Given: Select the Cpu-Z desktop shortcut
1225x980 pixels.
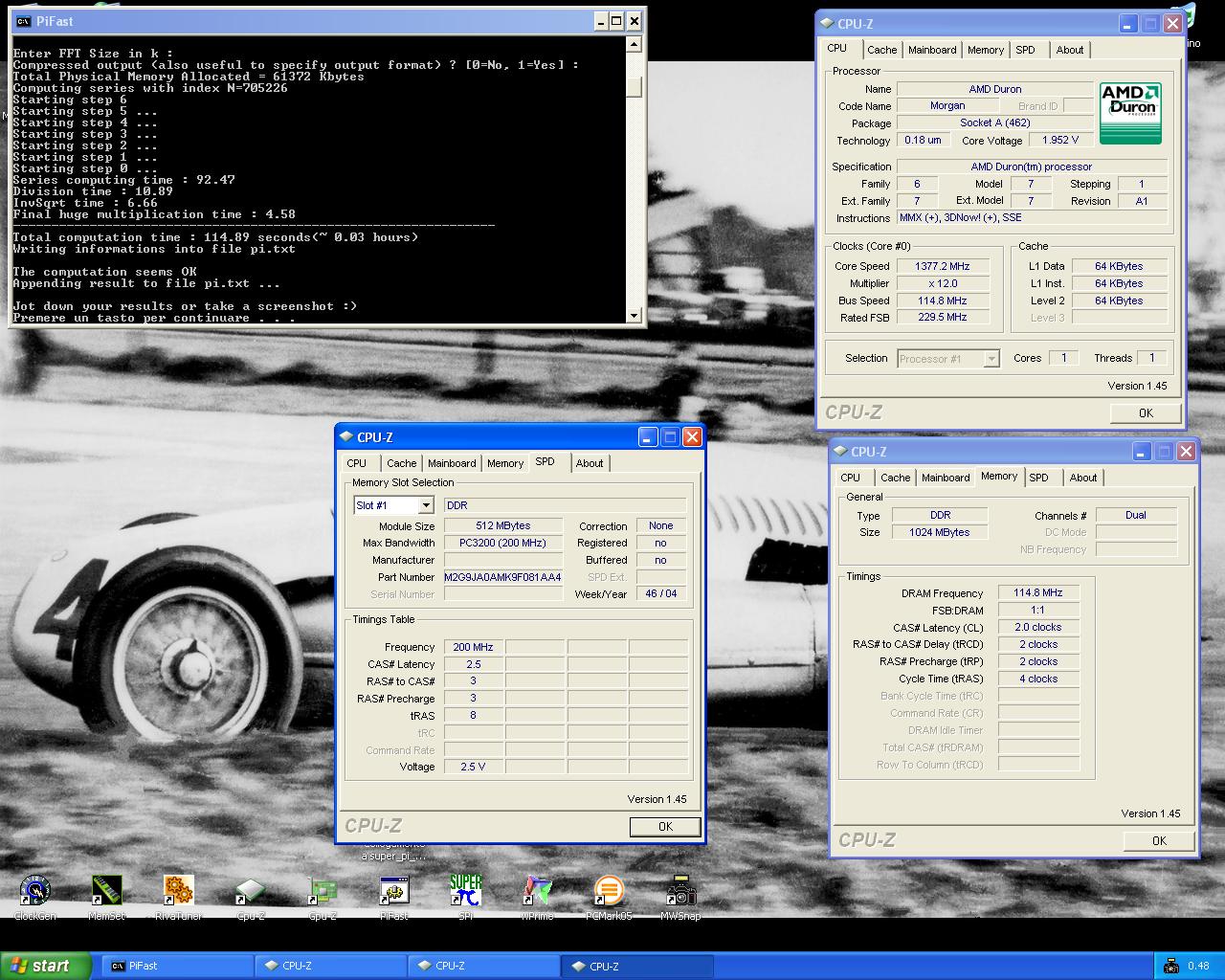Looking at the screenshot, I should [250, 890].
